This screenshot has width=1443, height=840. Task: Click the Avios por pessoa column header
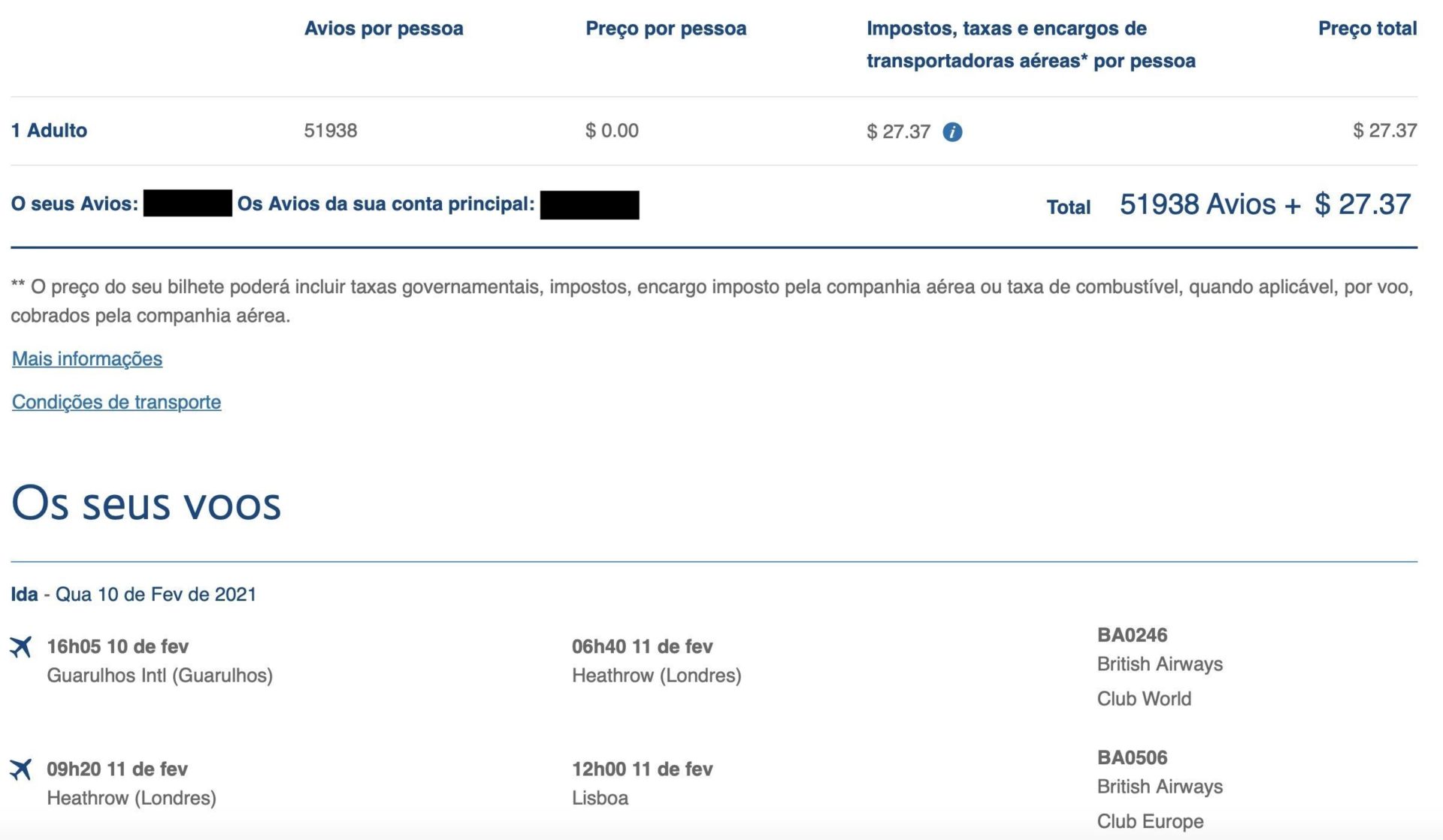tap(383, 29)
